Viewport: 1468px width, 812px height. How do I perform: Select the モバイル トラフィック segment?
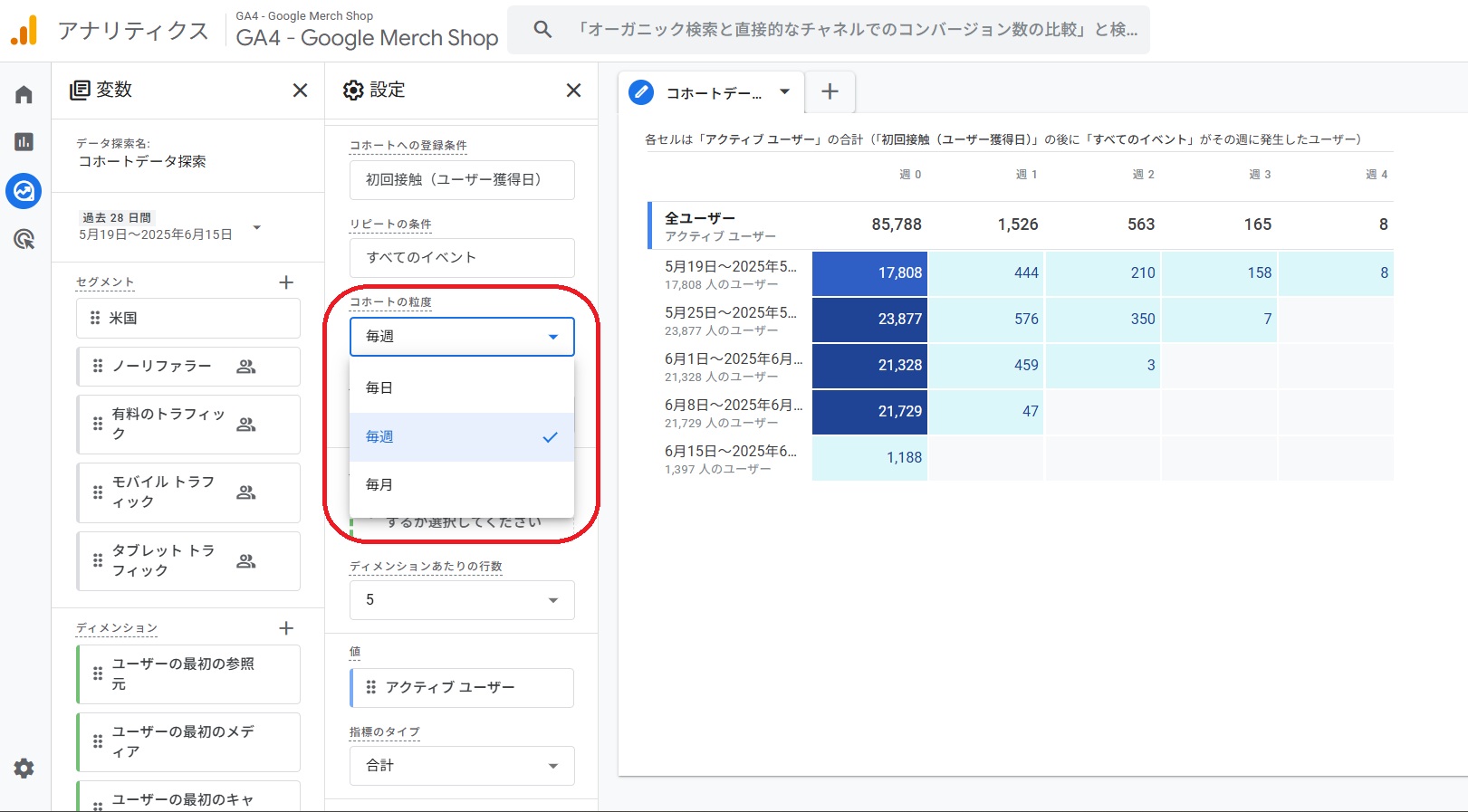(188, 492)
